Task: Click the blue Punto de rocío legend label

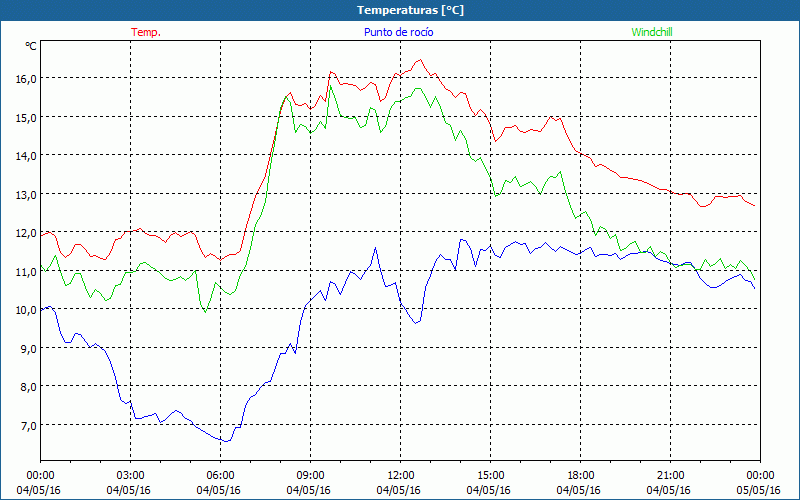Action: [398, 32]
